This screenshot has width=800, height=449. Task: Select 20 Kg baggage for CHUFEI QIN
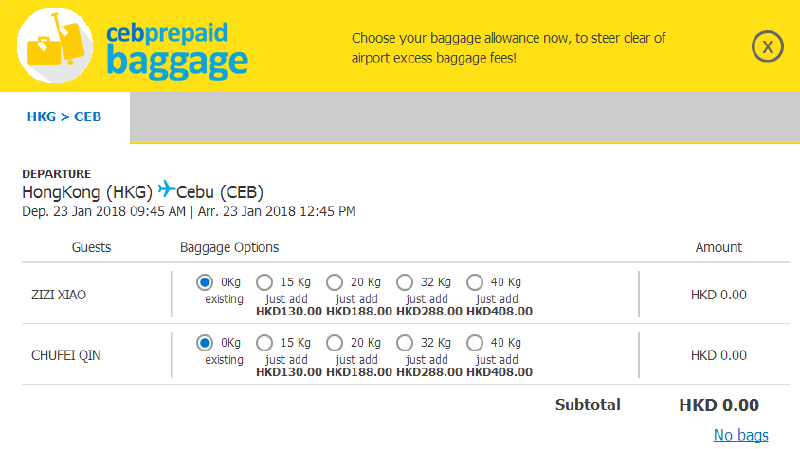pyautogui.click(x=334, y=343)
